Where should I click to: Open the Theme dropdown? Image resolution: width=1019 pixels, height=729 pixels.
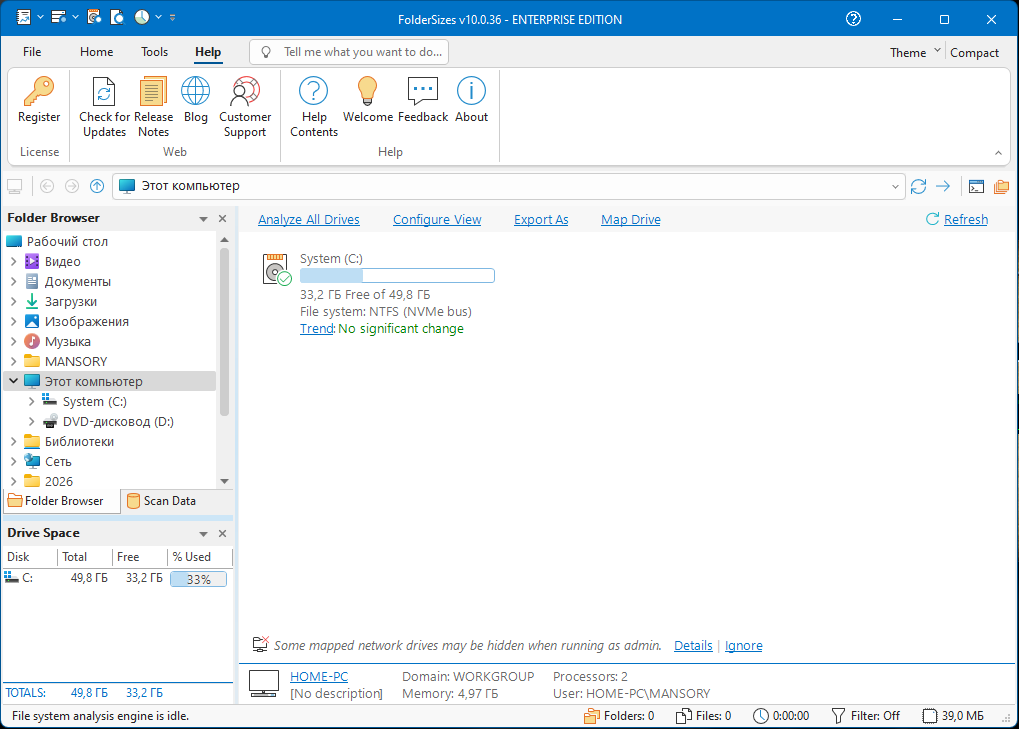[x=915, y=53]
